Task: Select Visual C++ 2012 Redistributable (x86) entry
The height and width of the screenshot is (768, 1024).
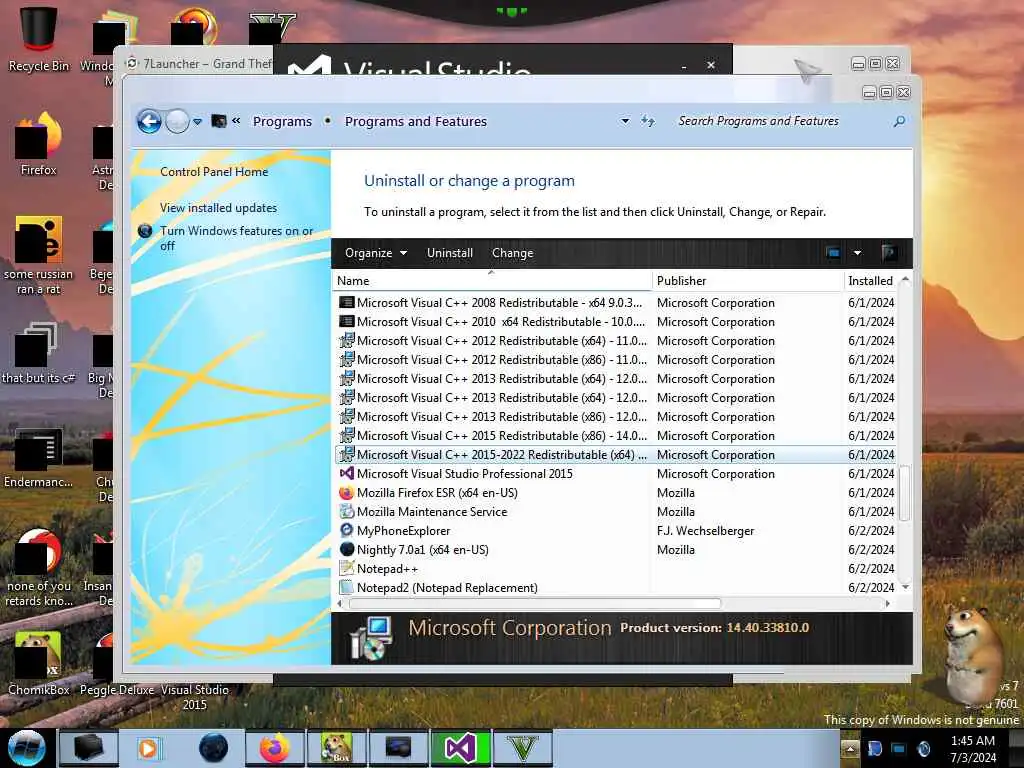Action: 616,360
